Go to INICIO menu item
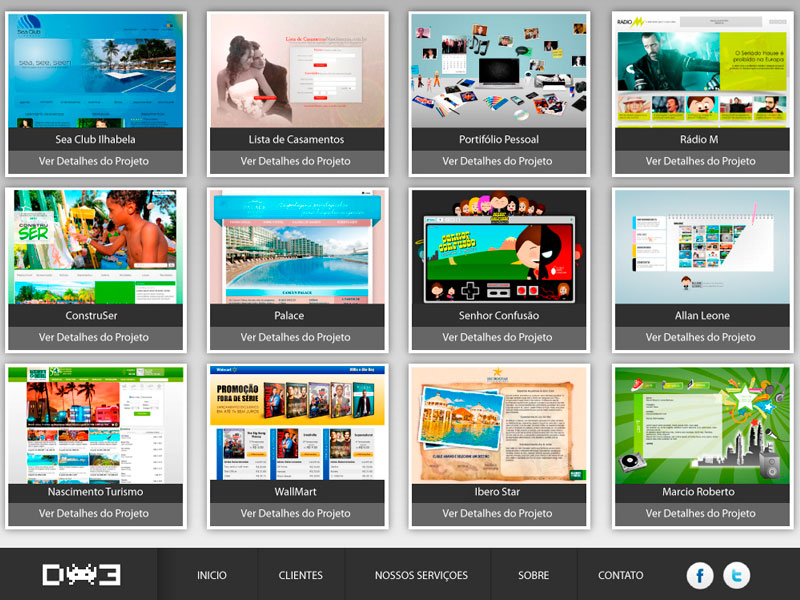 click(x=212, y=575)
